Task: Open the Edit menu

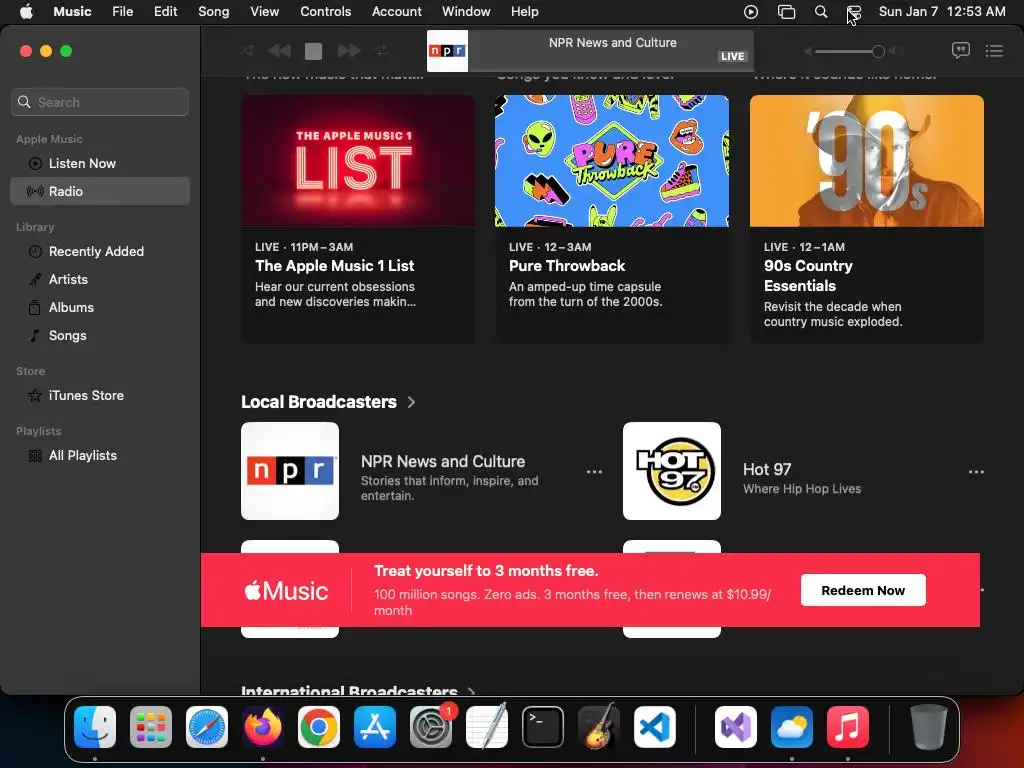Action: (x=165, y=12)
